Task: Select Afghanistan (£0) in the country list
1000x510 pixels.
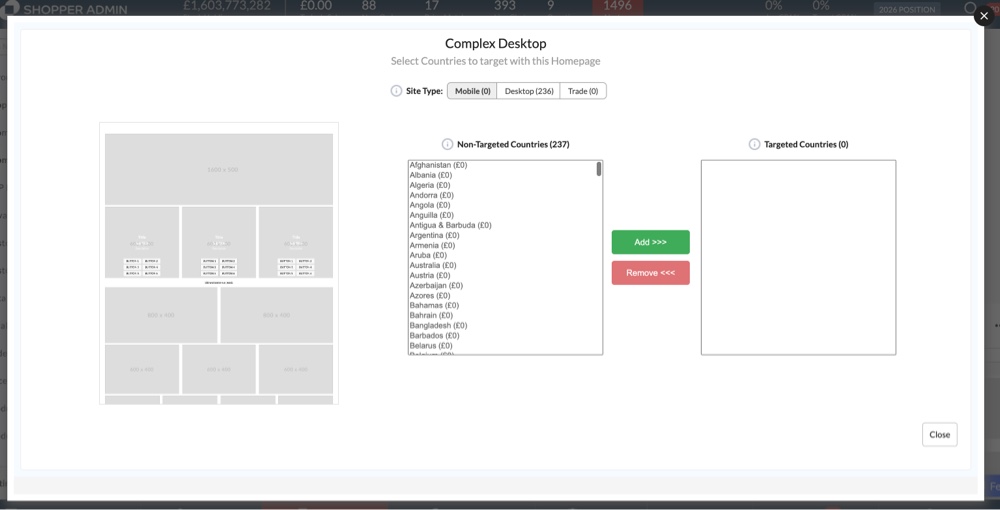Action: (x=438, y=165)
